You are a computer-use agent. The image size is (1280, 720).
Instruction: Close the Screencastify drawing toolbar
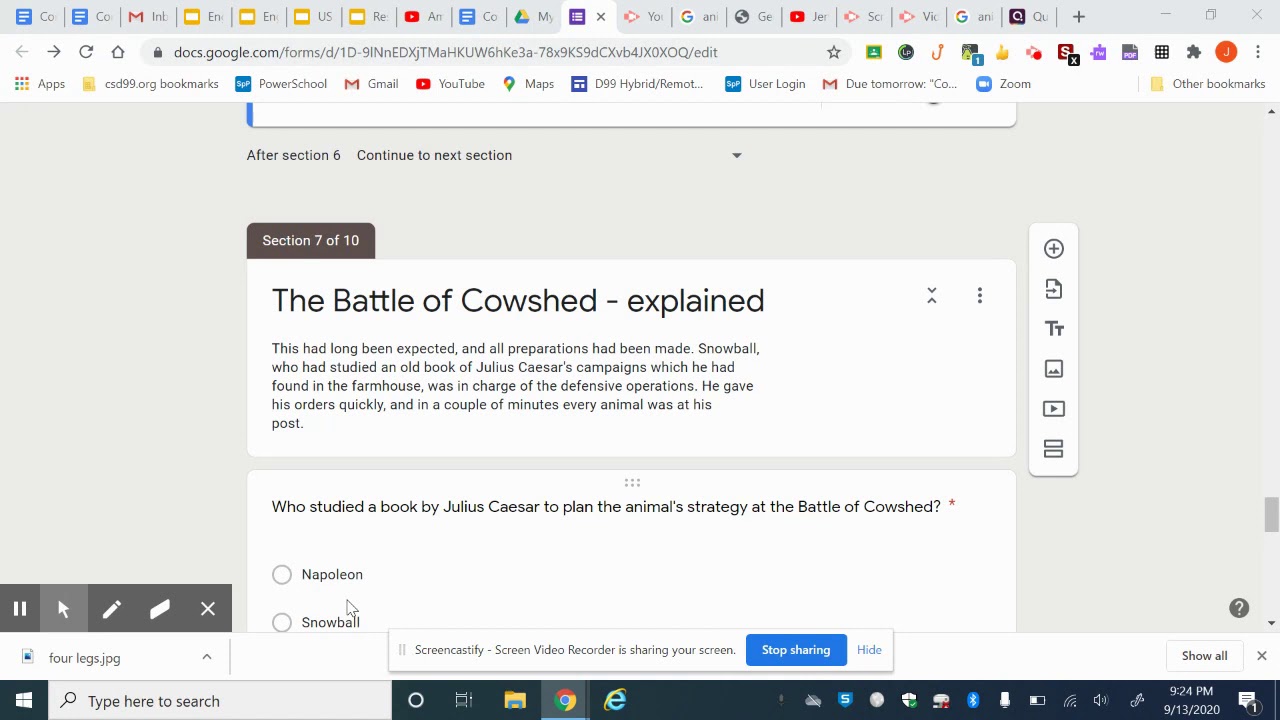[x=208, y=609]
